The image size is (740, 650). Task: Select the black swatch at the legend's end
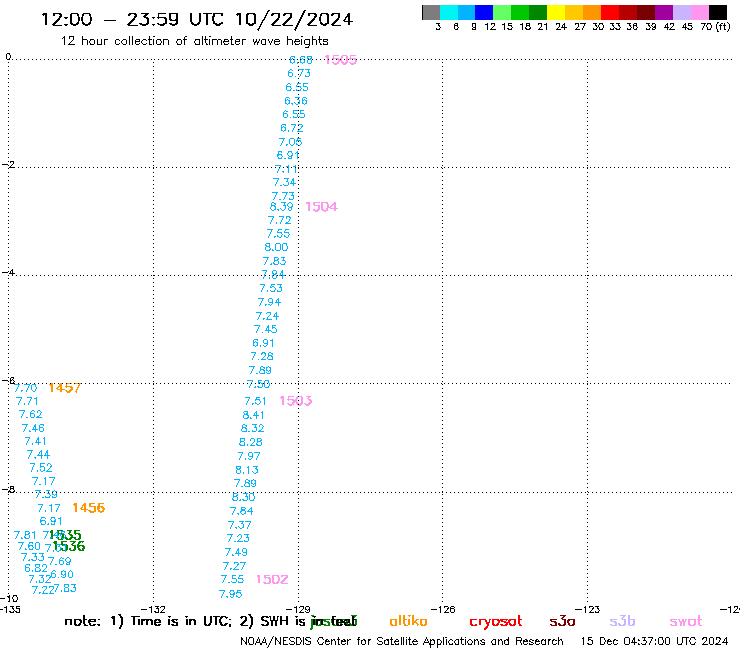(x=718, y=12)
